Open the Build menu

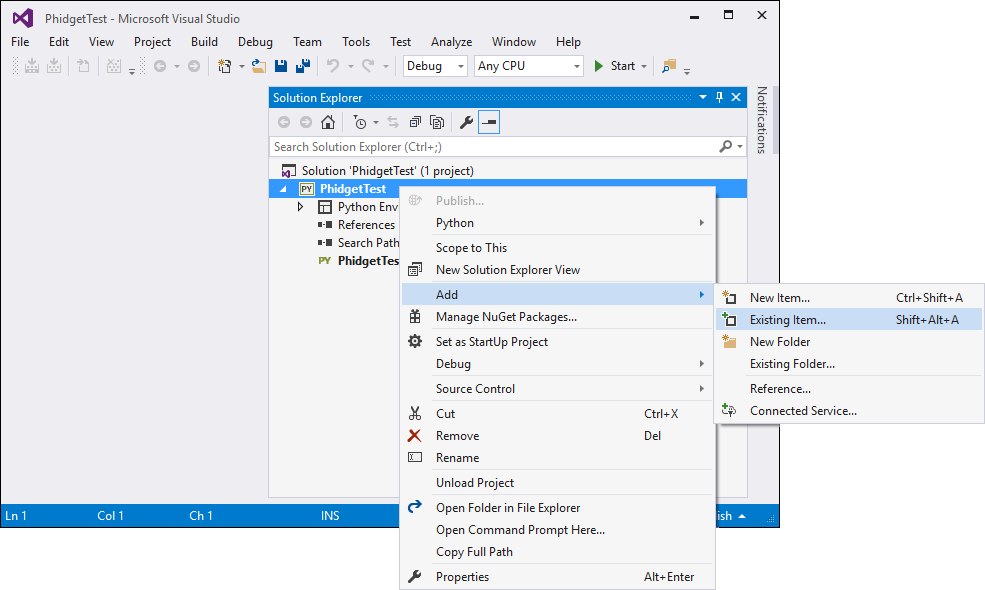(x=204, y=42)
